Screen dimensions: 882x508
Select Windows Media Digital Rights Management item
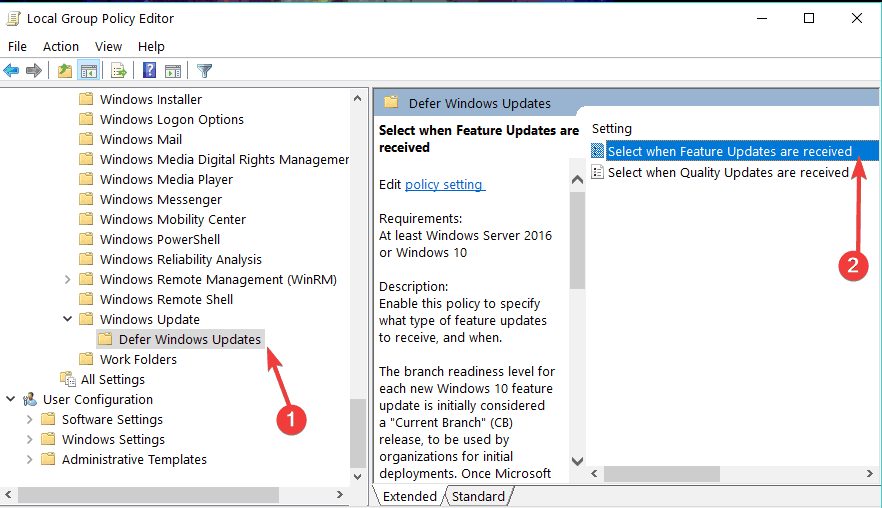[x=224, y=159]
